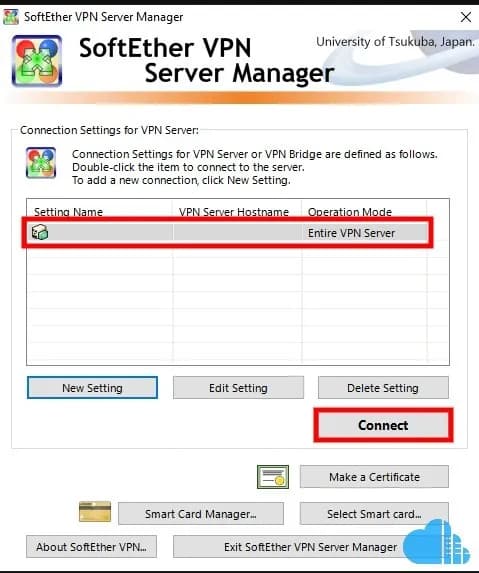Viewport: 479px width, 573px height.
Task: Sort by the Setting Name column header
Action: 99,212
